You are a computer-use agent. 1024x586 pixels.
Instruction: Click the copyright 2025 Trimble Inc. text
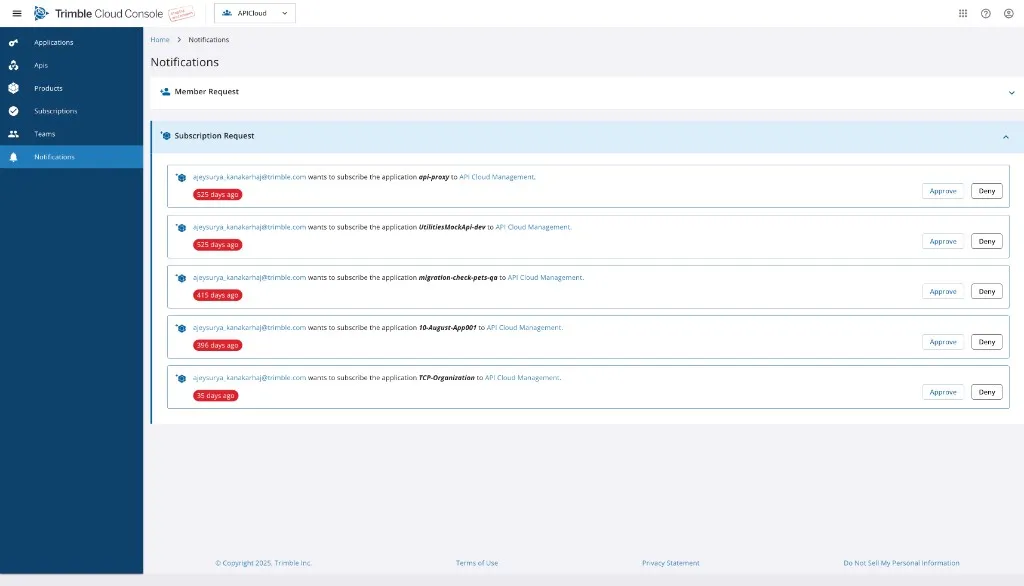point(264,563)
